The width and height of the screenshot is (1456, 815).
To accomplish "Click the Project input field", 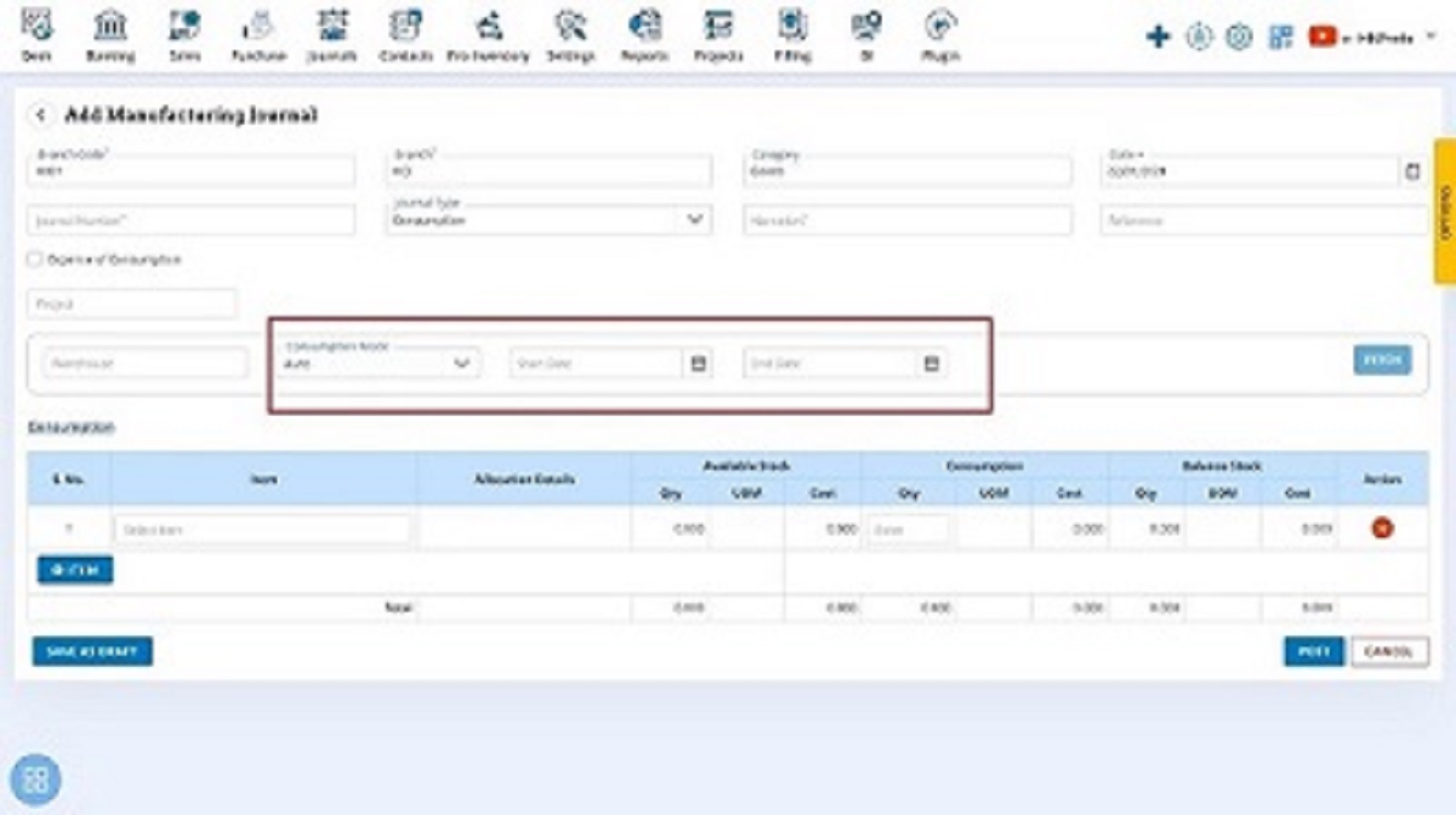I will pos(132,304).
